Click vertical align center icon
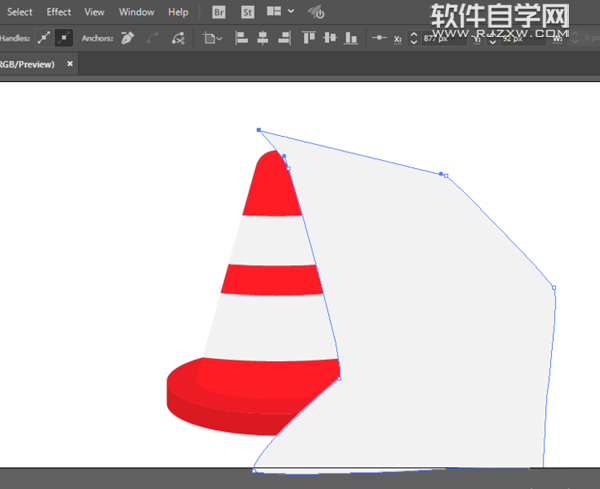600x489 pixels. coord(328,38)
